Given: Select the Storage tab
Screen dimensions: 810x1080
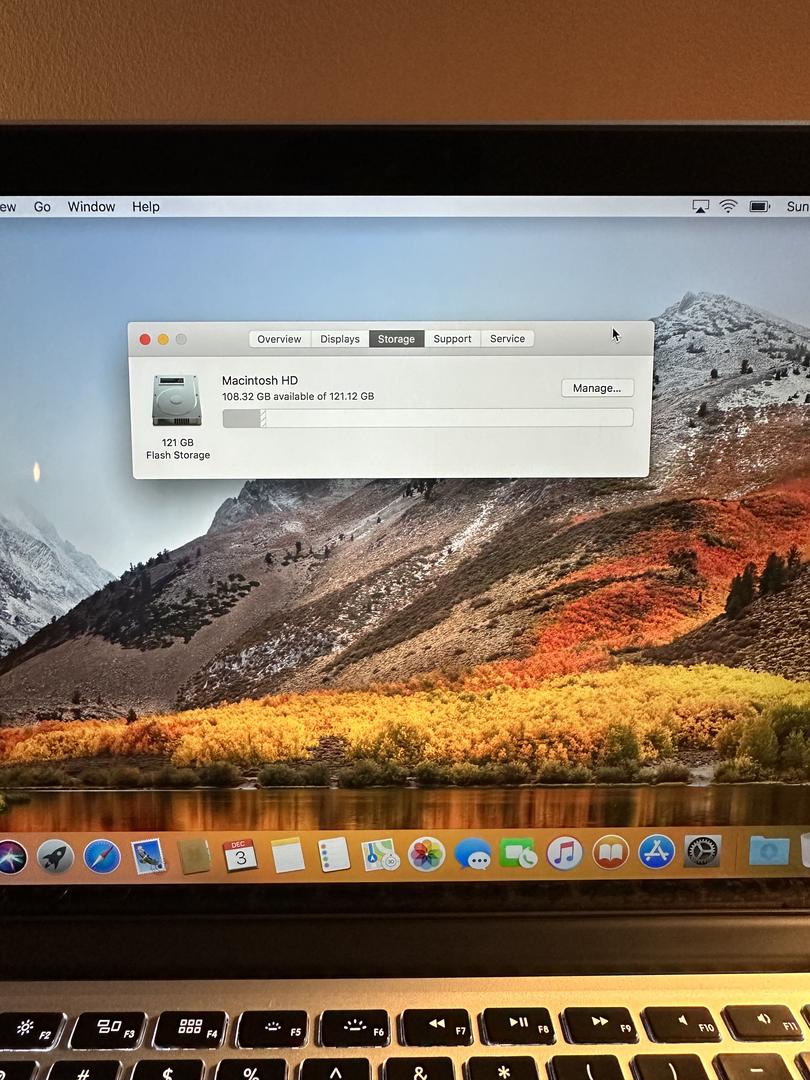Looking at the screenshot, I should coord(396,339).
